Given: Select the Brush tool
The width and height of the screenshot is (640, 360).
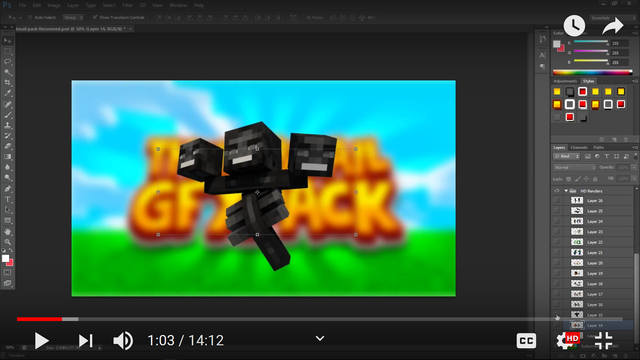Looking at the screenshot, I should pyautogui.click(x=7, y=115).
